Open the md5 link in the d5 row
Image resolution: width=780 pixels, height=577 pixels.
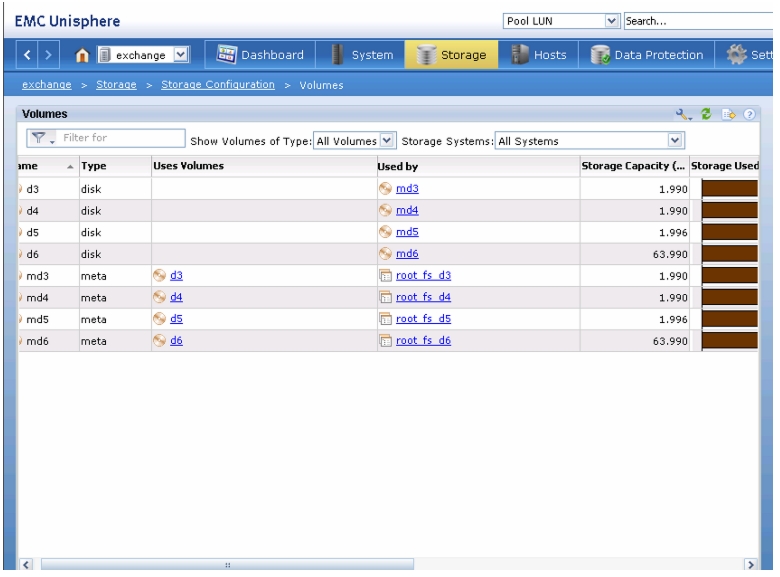[x=407, y=232]
